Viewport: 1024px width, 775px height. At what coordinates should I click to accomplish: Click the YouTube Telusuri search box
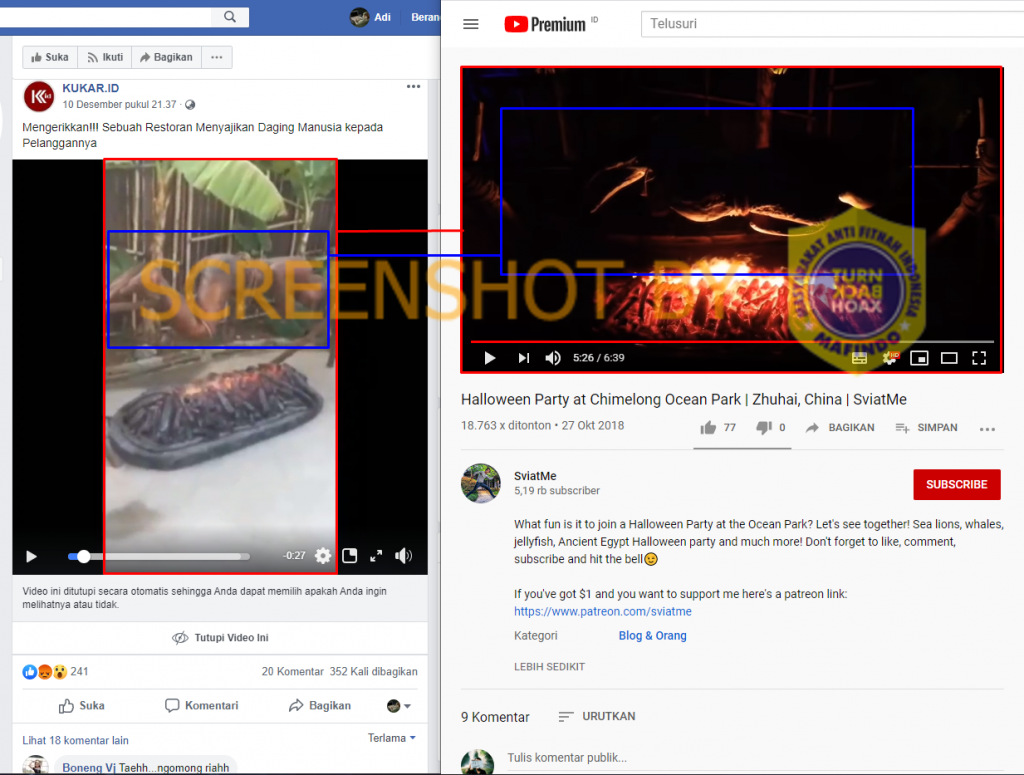833,24
